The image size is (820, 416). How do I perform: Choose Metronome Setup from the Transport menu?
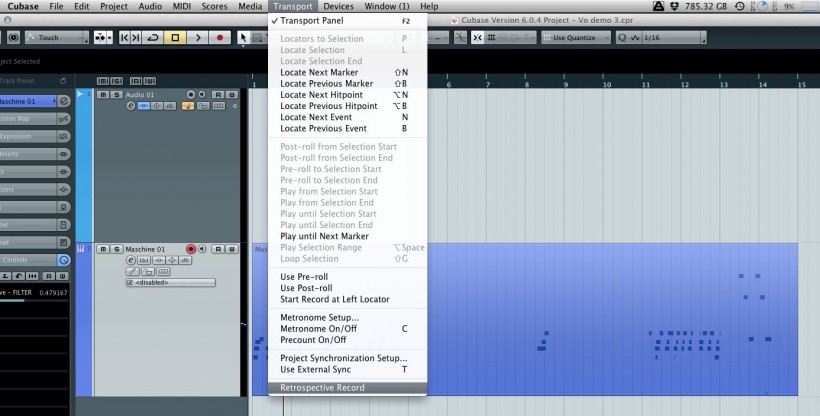click(x=319, y=317)
